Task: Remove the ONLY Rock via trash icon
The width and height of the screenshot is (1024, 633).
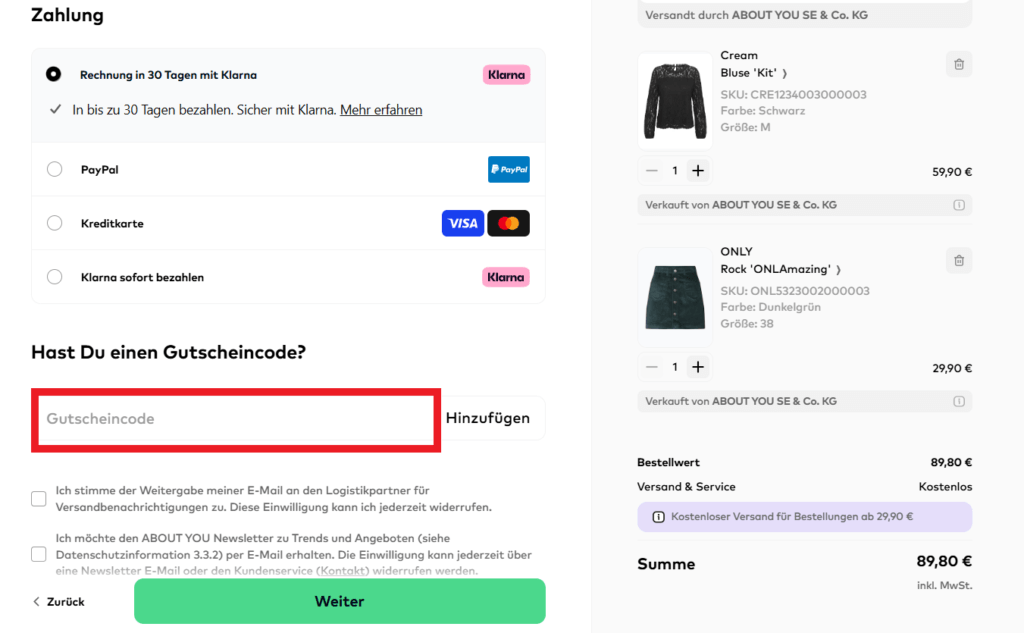Action: coord(958,260)
